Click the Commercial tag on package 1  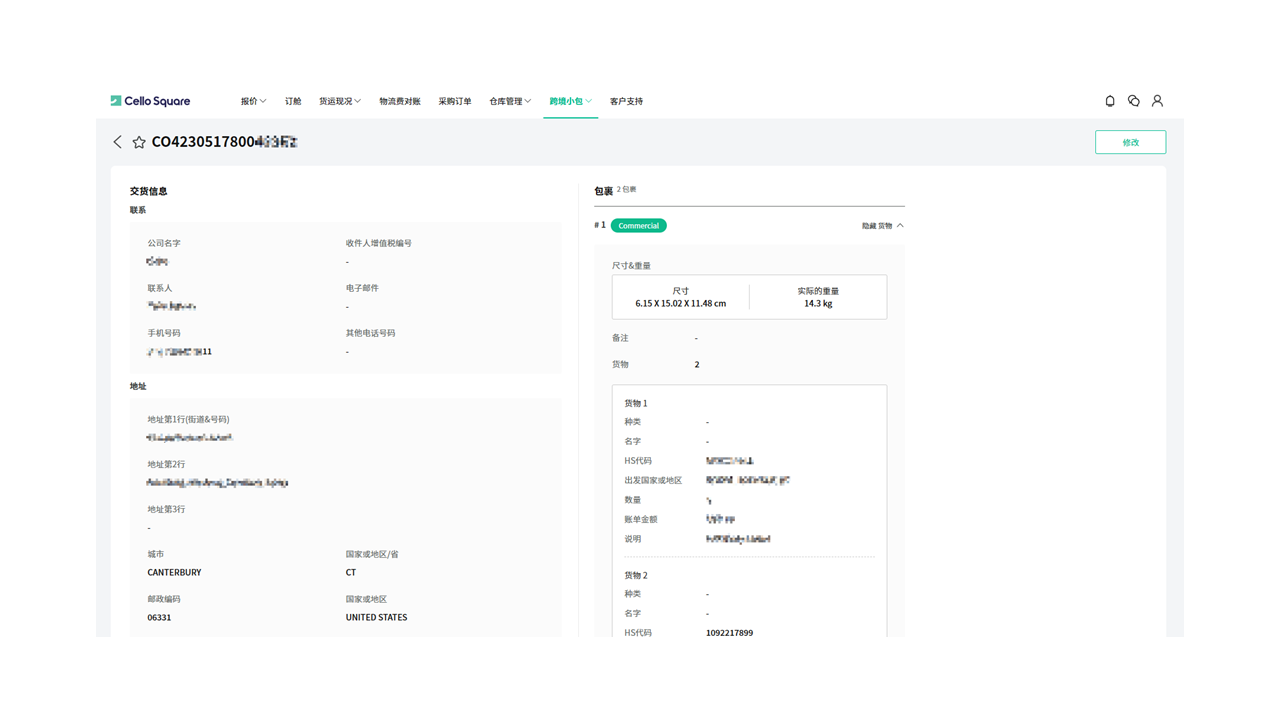pos(638,226)
